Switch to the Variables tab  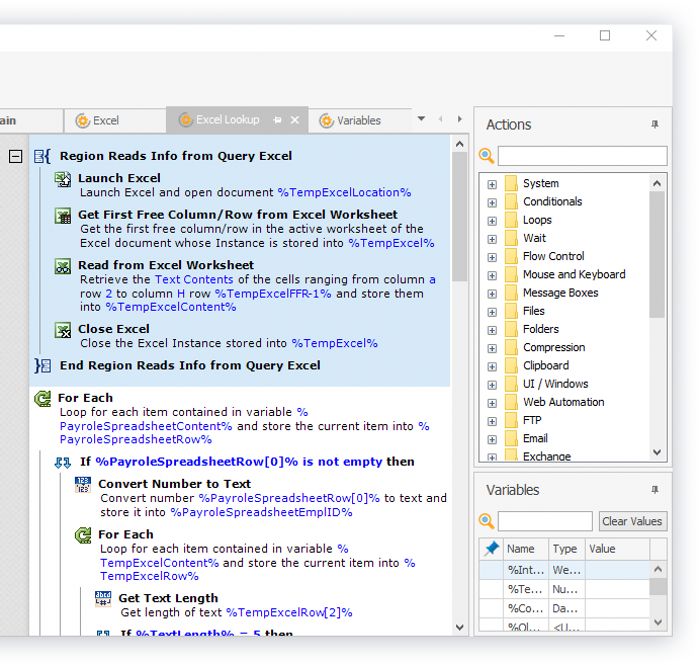click(x=358, y=120)
